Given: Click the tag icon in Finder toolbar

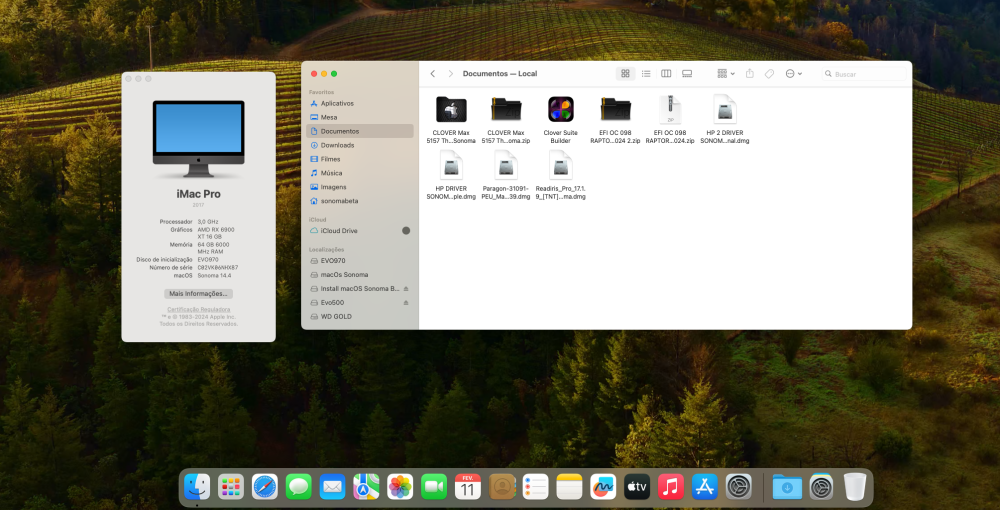Looking at the screenshot, I should pos(769,74).
